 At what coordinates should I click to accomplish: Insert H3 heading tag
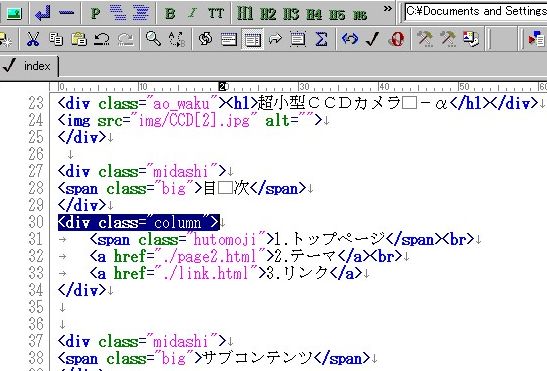coord(291,14)
